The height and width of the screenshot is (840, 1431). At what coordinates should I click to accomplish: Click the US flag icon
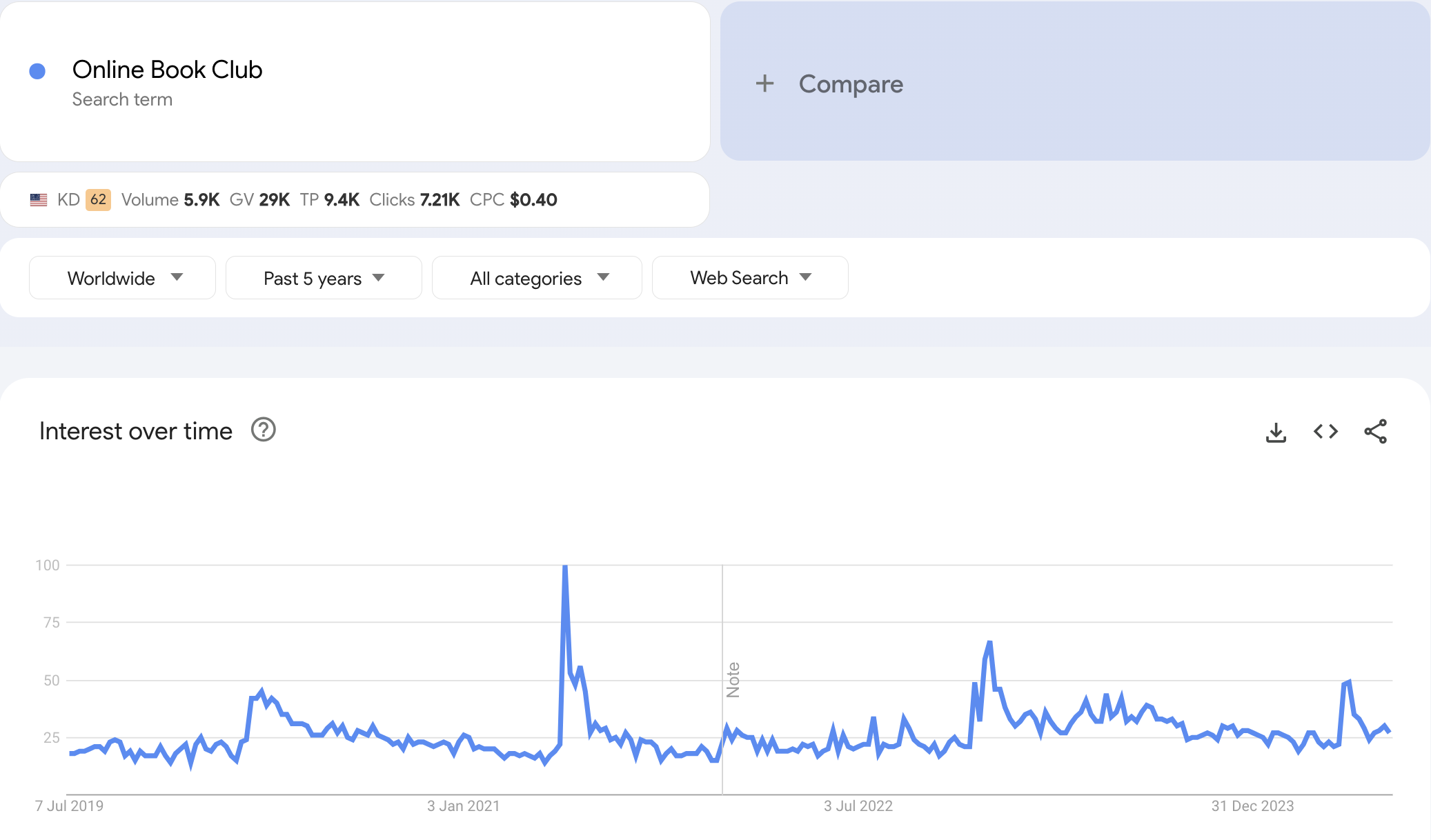(x=39, y=200)
